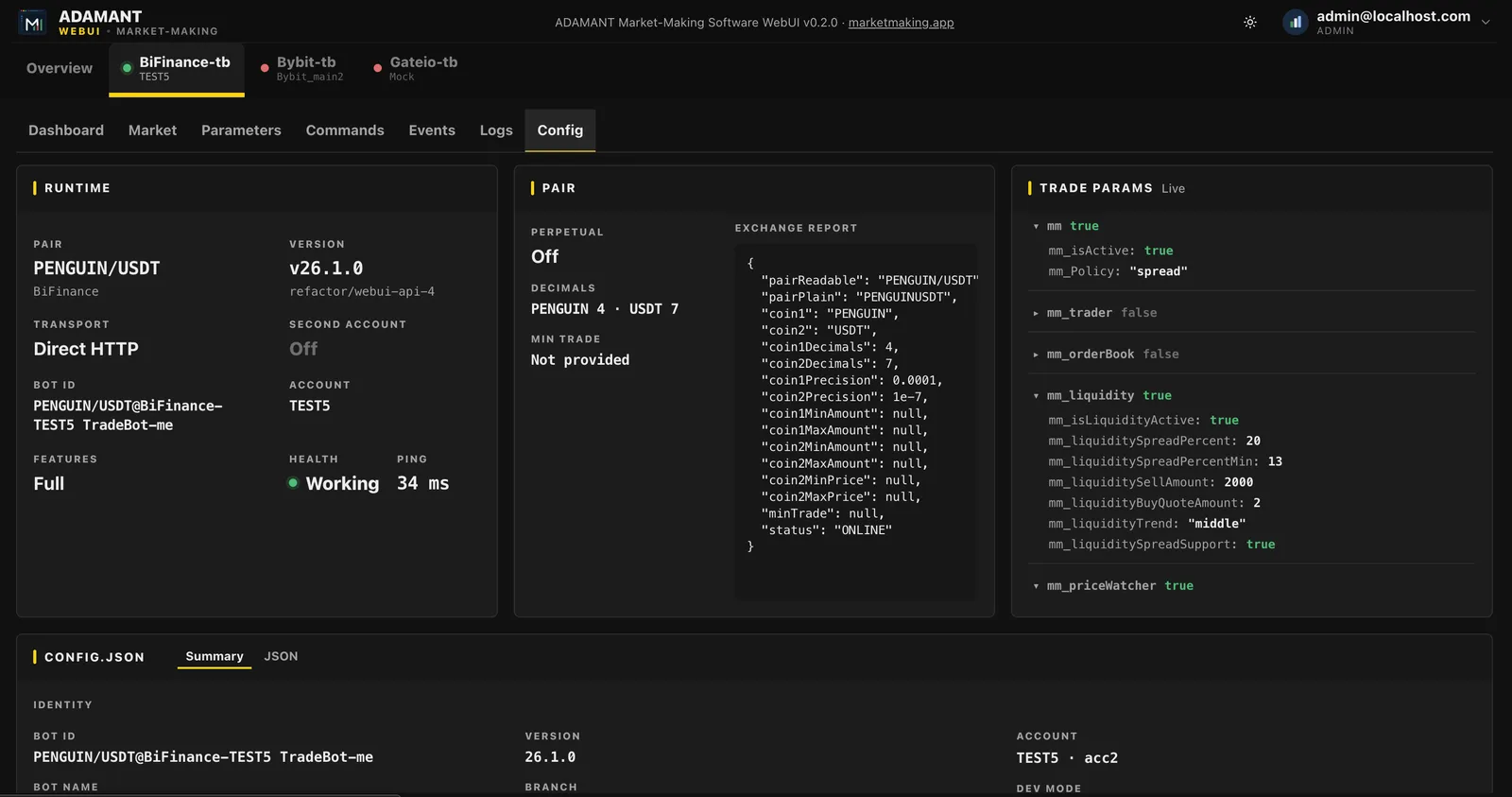Click the TEST5 · acc2 account value
This screenshot has width=1512, height=797.
(1067, 758)
